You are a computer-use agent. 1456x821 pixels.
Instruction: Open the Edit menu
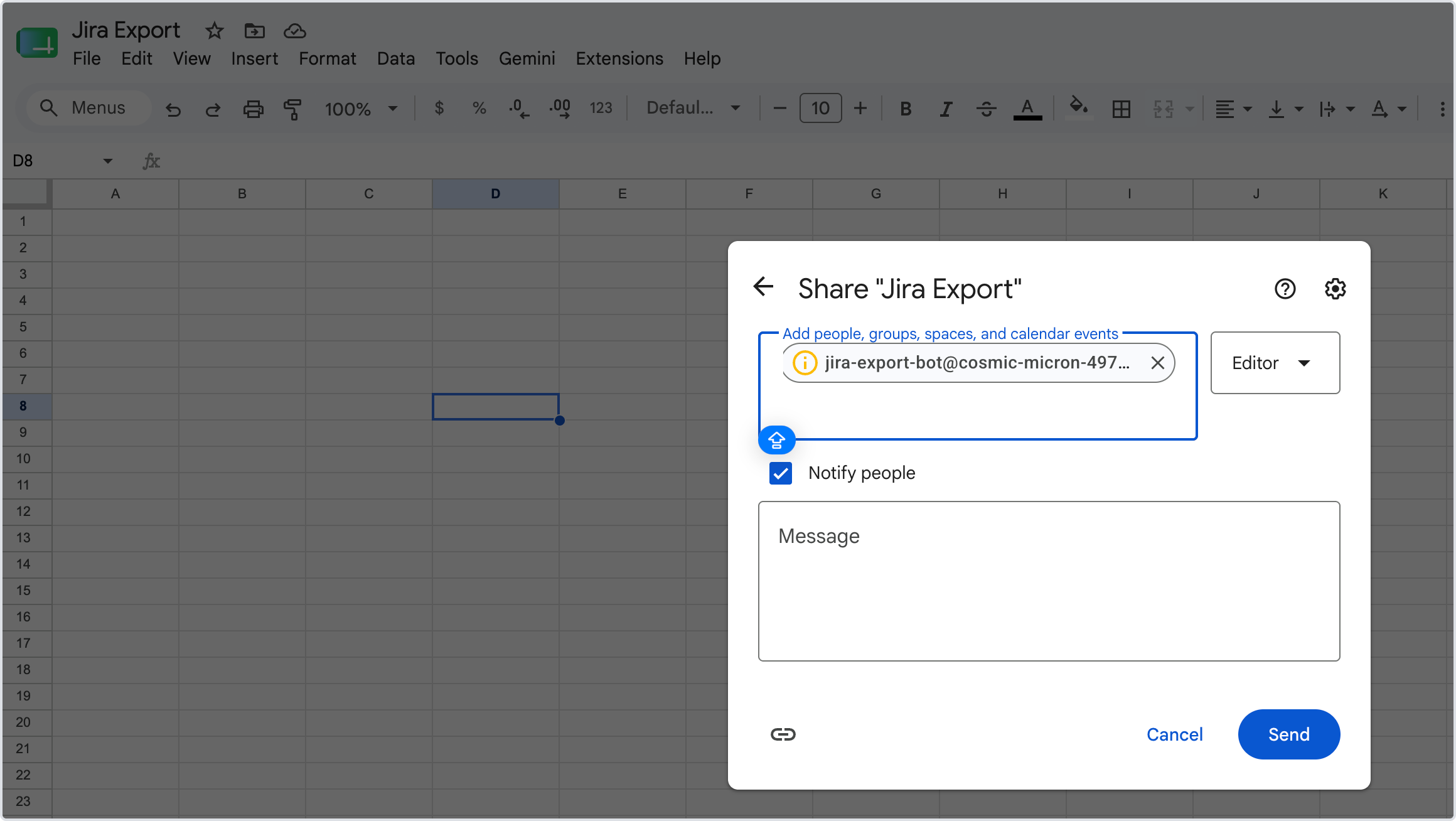[137, 58]
